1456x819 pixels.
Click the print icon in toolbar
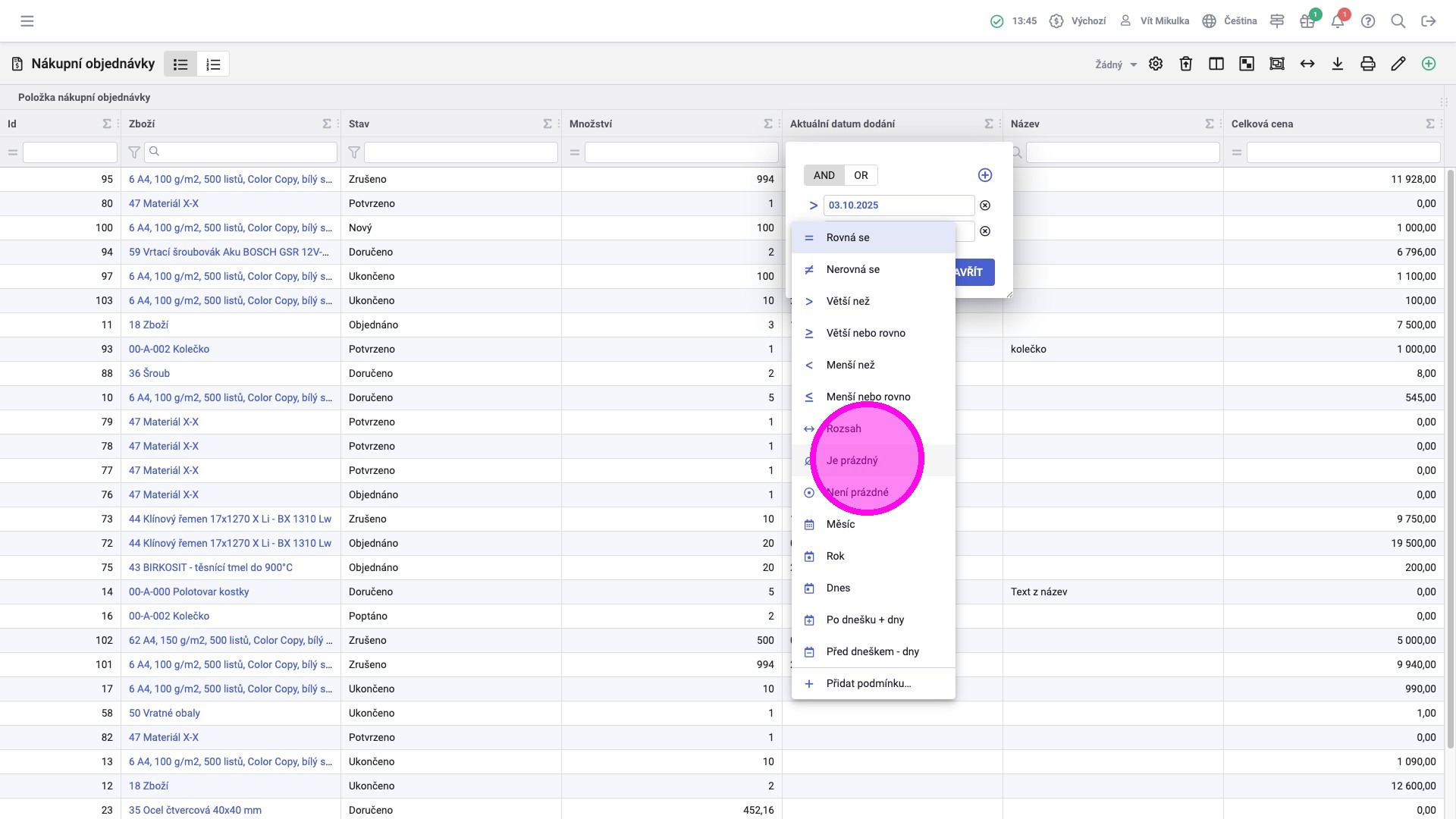coord(1368,64)
